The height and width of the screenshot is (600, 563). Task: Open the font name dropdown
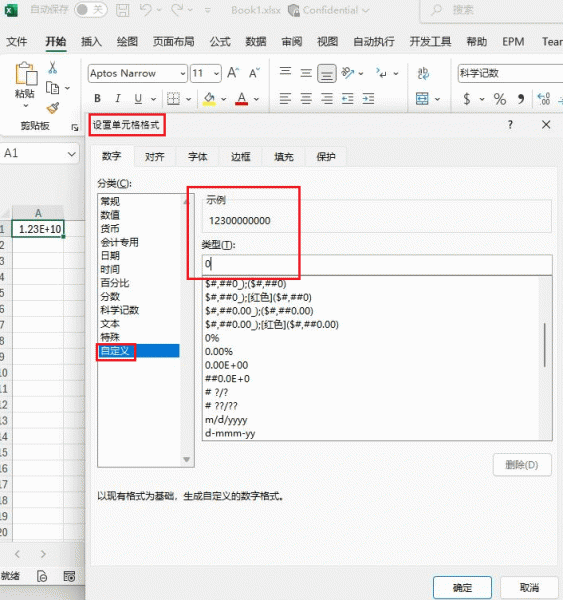(183, 73)
